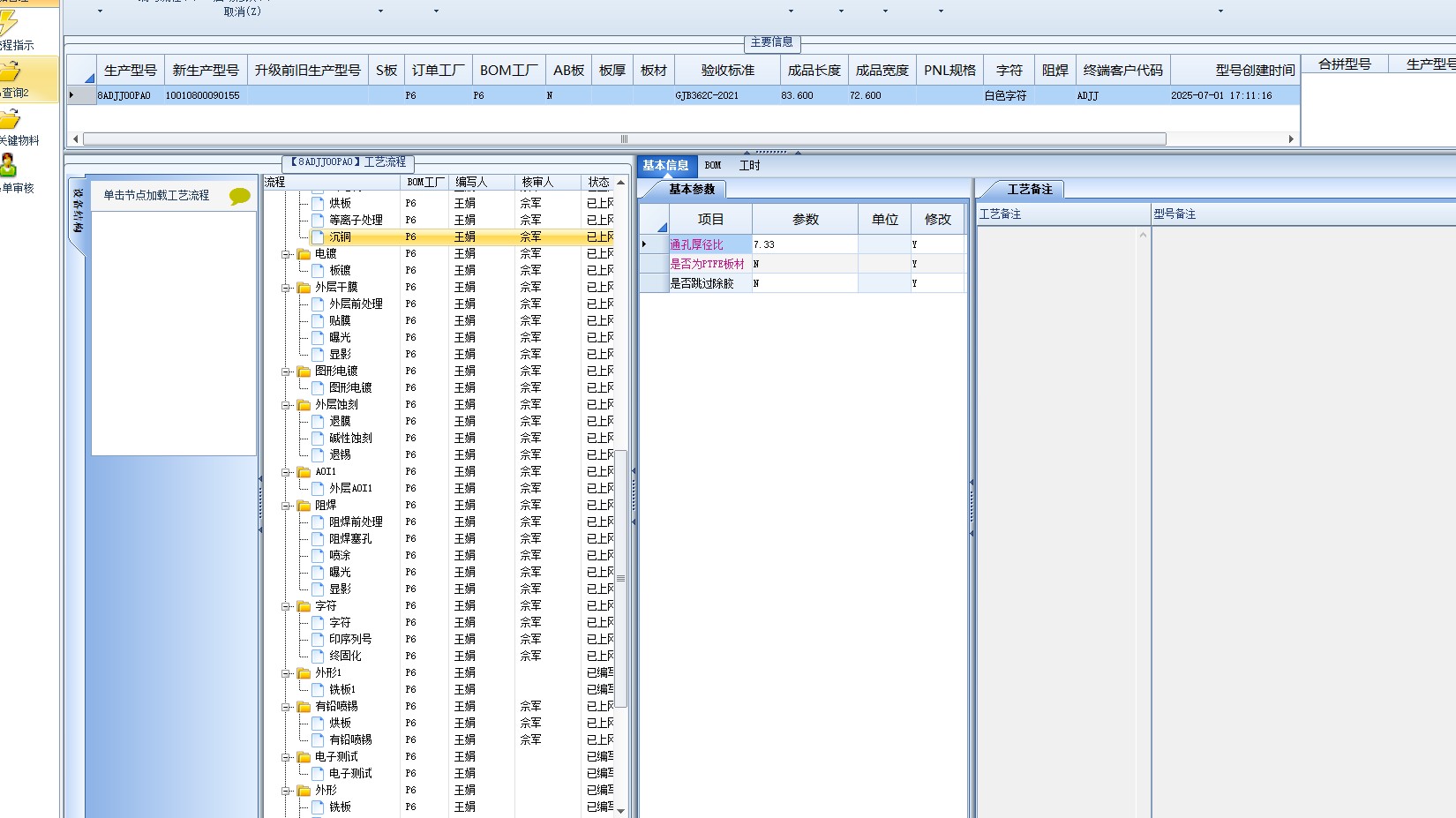This screenshot has width=1456, height=818.
Task: Click the 外层干膜 folder icon
Action: pyautogui.click(x=304, y=288)
